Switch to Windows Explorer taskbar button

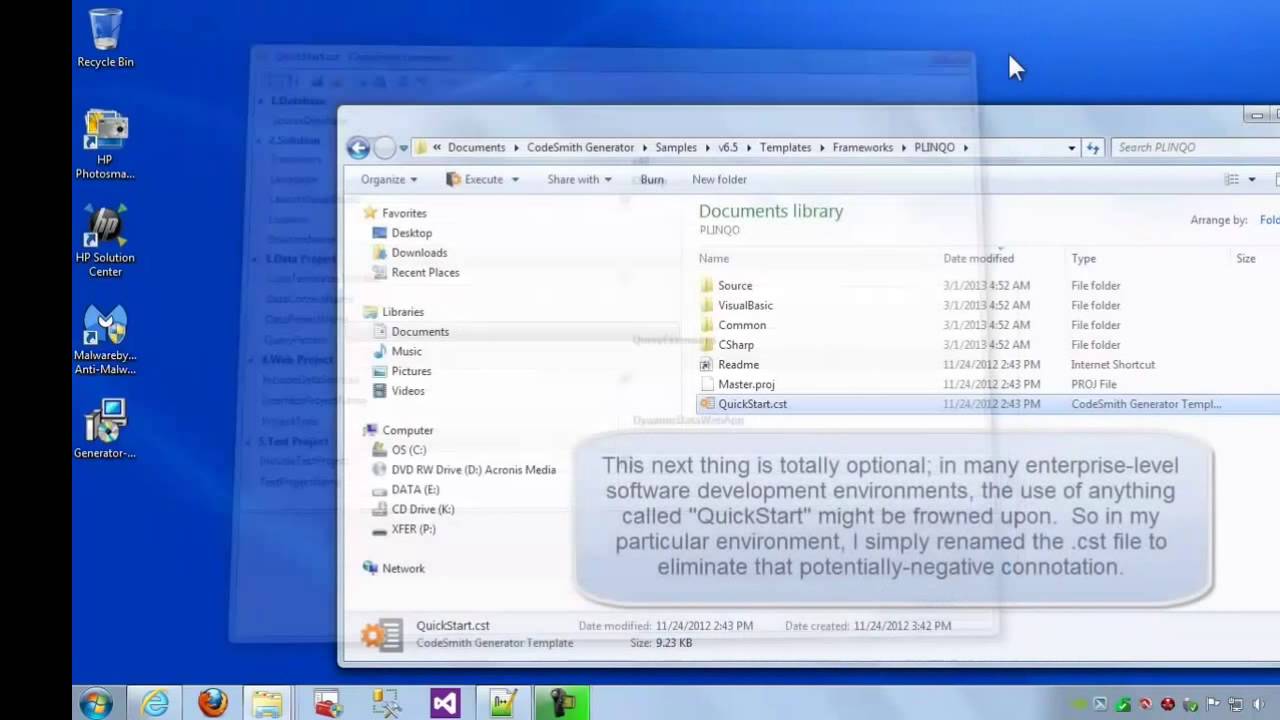coord(267,703)
